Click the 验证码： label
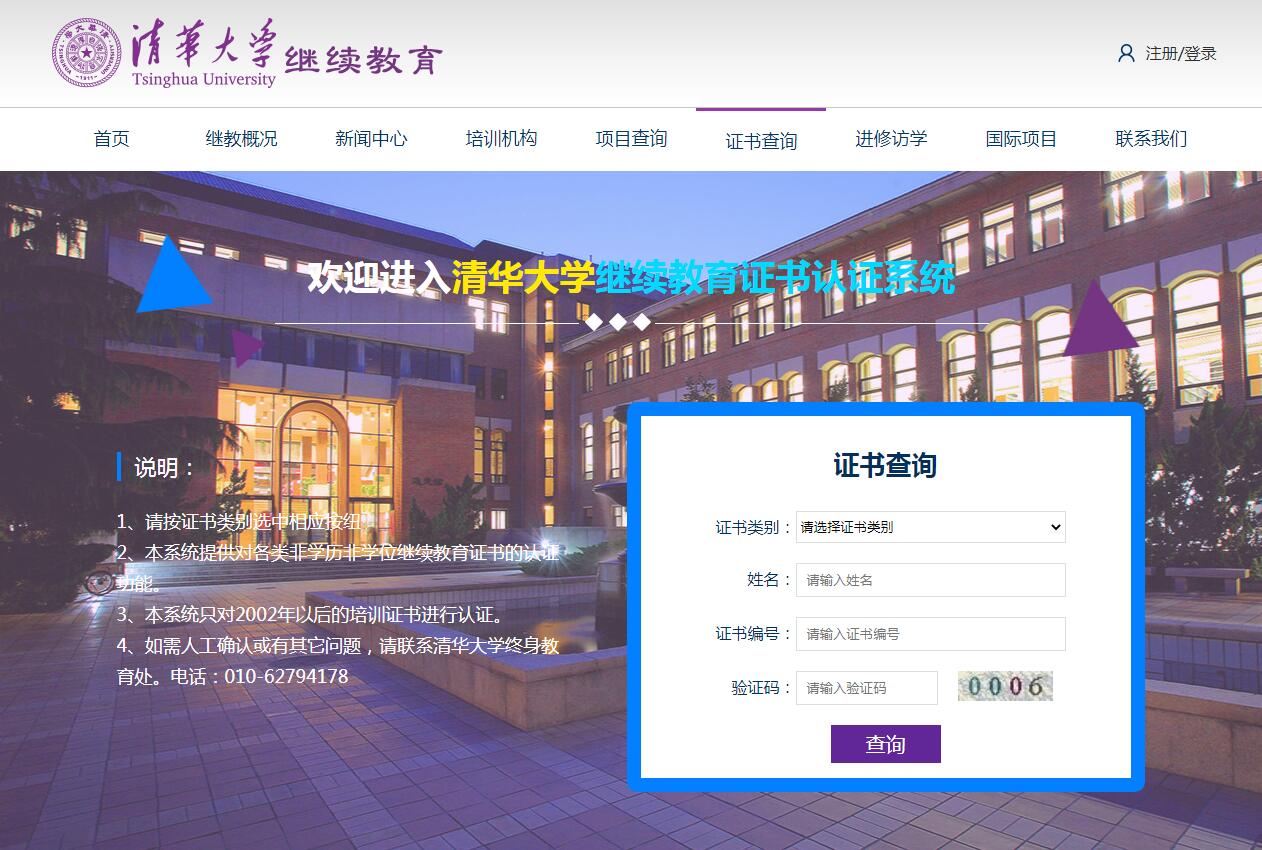The image size is (1262, 850). click(762, 688)
